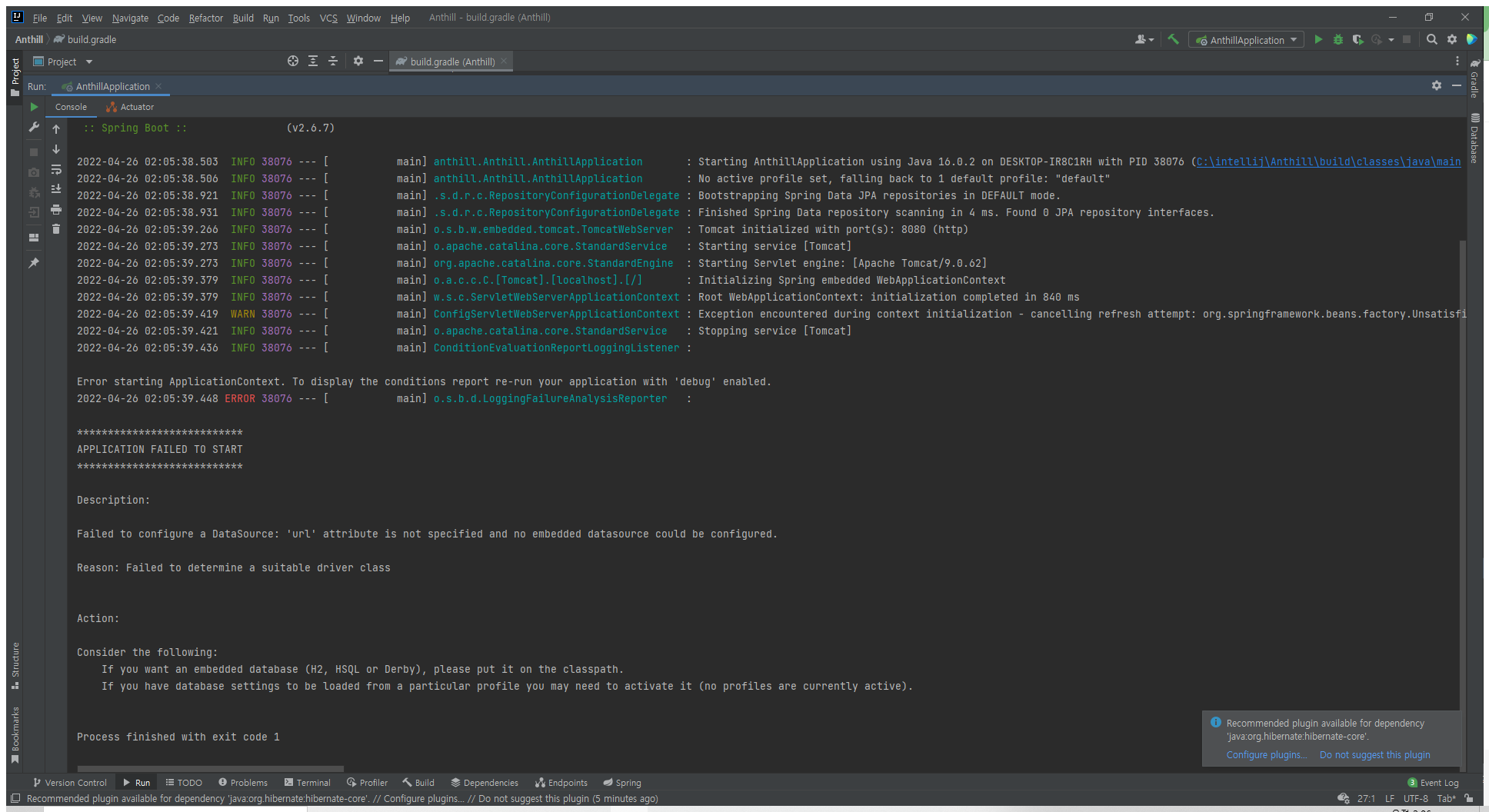Open profiler options dropdown arrow
This screenshot has width=1489, height=812.
(x=1391, y=40)
